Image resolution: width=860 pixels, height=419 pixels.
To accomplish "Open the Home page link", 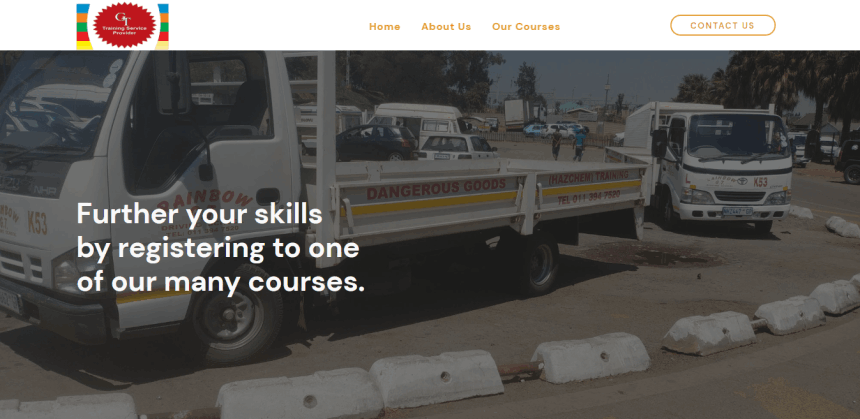I will click(x=384, y=26).
